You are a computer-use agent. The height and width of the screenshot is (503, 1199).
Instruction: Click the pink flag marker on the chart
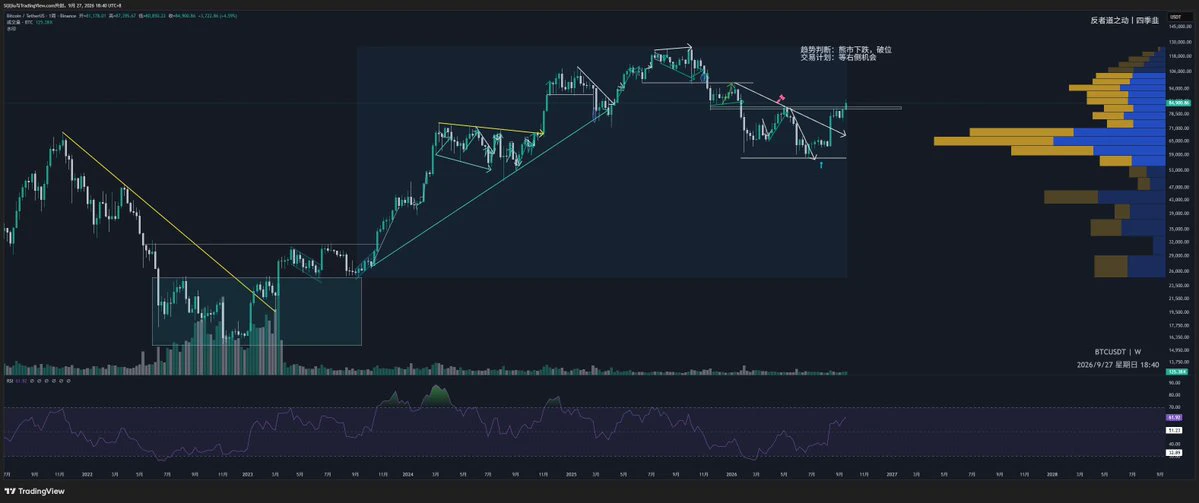click(x=781, y=98)
